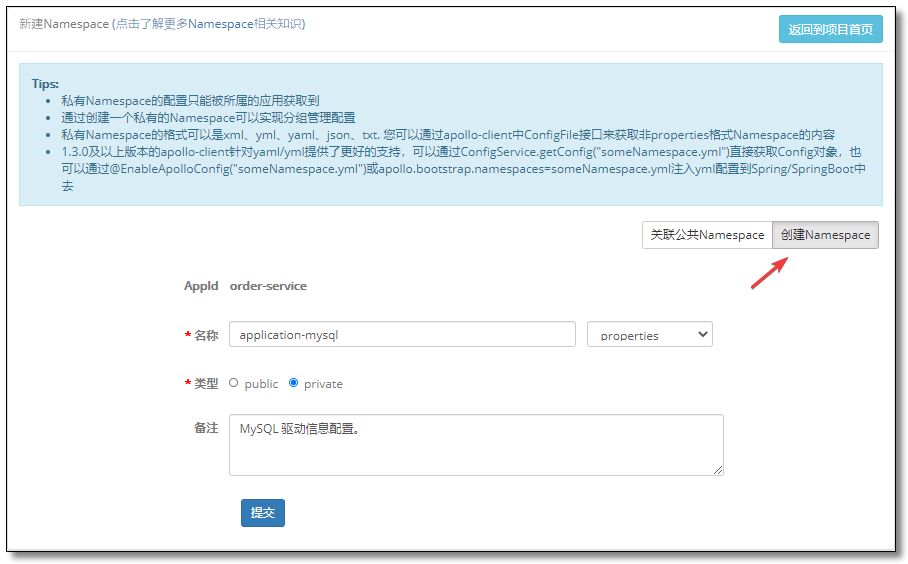Switch to the 关联公共Namespace tab
908x564 pixels.
pyautogui.click(x=707, y=235)
